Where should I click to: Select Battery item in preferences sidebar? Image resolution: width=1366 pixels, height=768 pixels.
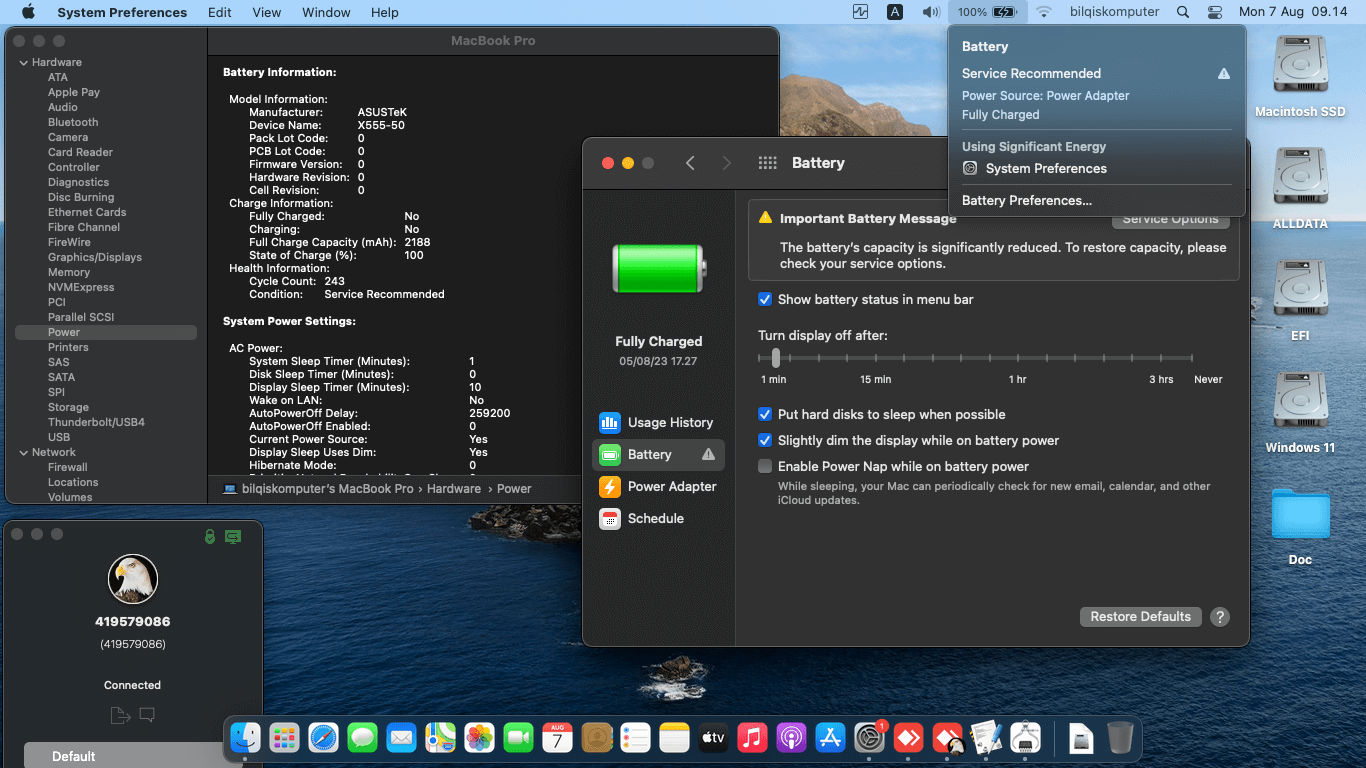(x=658, y=454)
